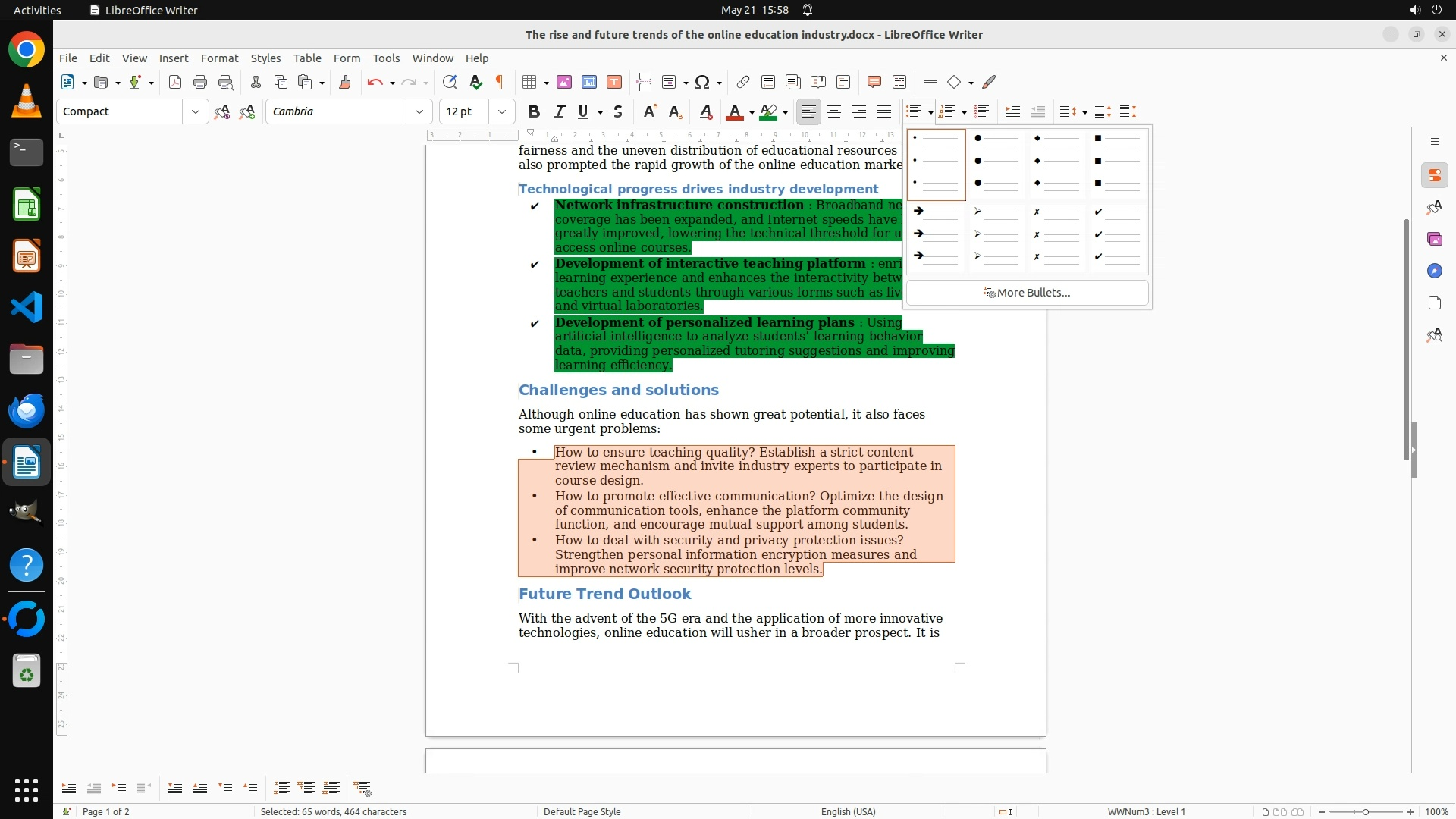Click the More Bullets button

pyautogui.click(x=1027, y=293)
